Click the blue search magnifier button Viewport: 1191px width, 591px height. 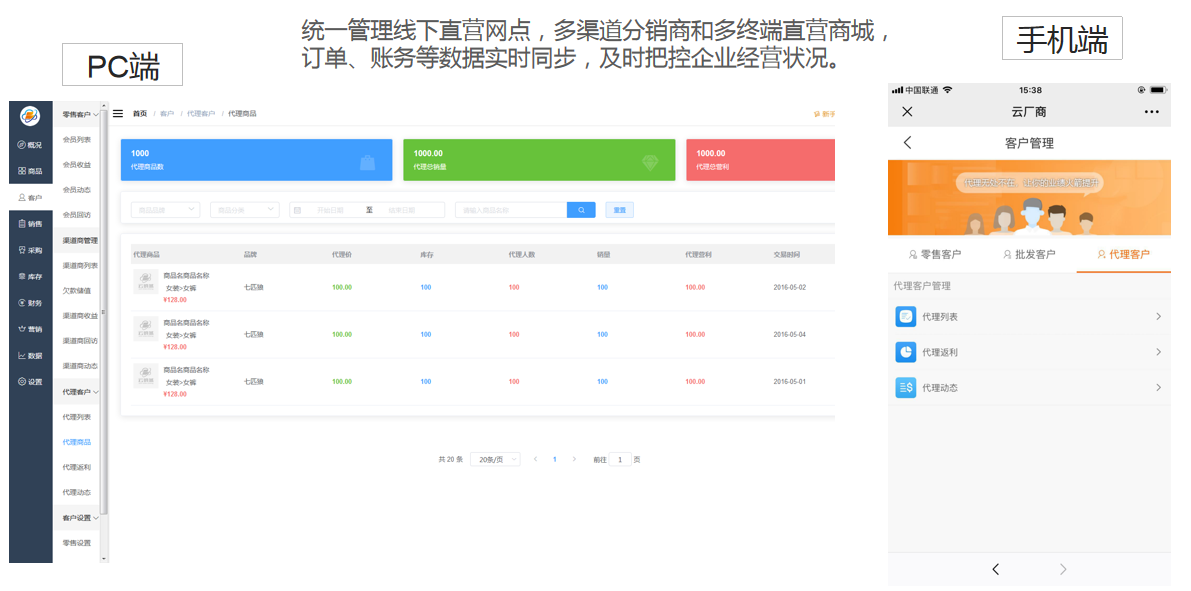[x=581, y=210]
